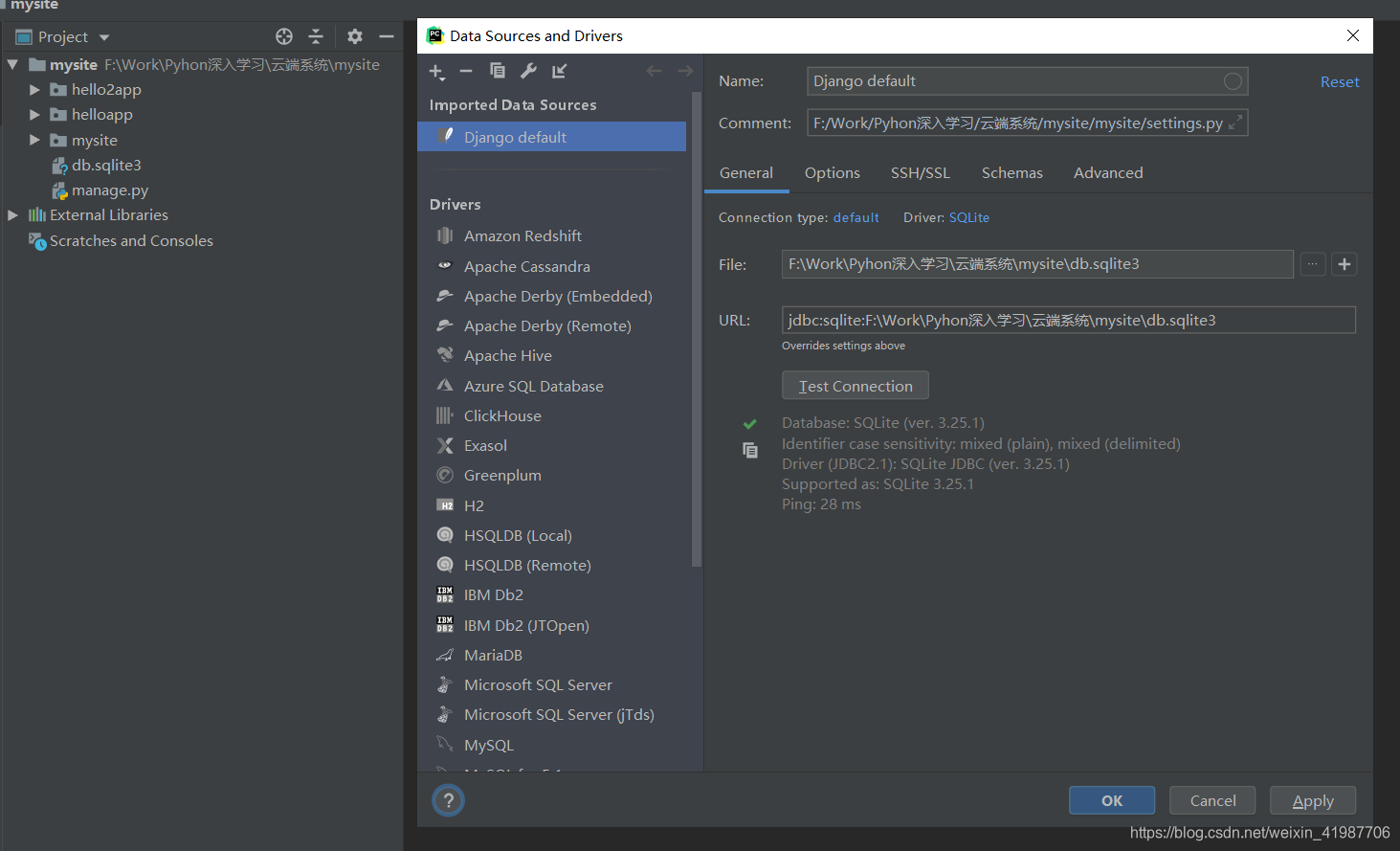Open the SSH/SSL tab

921,173
